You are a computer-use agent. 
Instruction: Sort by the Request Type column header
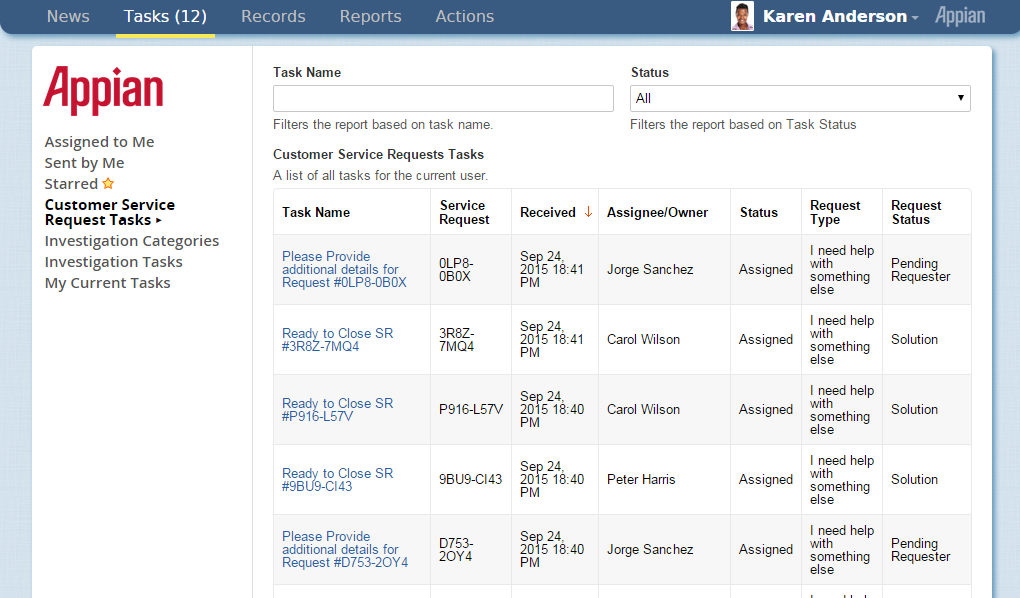tap(835, 212)
